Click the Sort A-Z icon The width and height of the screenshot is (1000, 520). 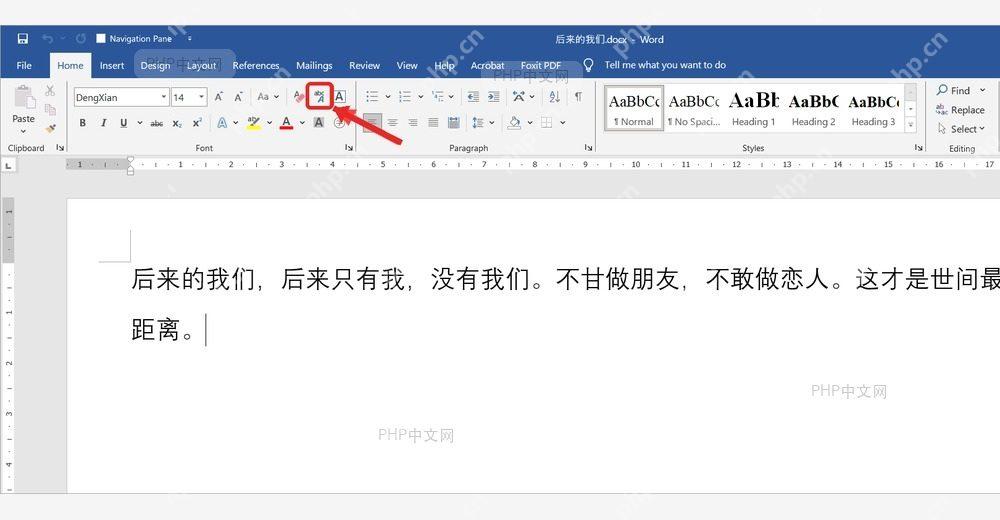click(x=554, y=97)
